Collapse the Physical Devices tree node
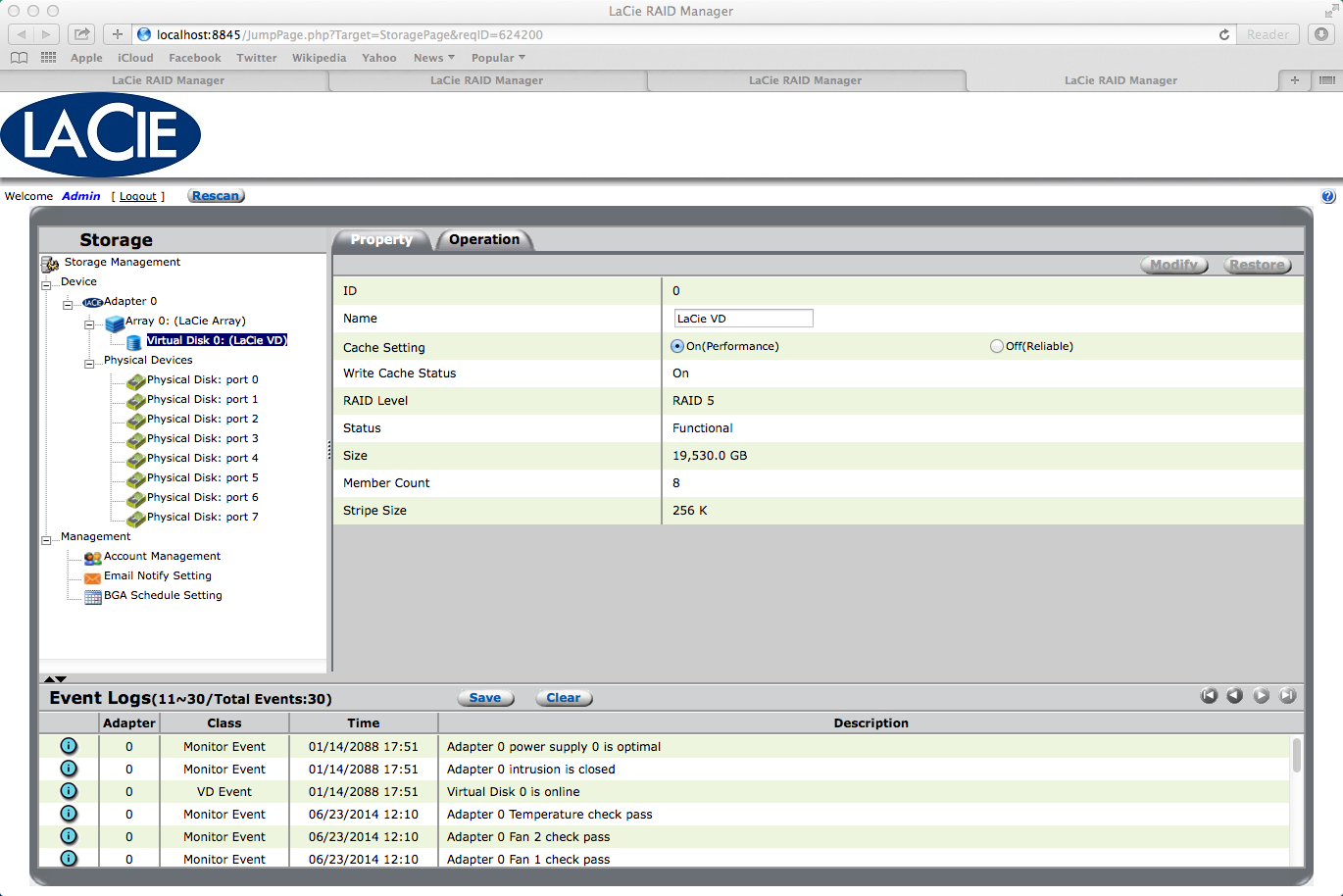The height and width of the screenshot is (896, 1343). pos(89,364)
